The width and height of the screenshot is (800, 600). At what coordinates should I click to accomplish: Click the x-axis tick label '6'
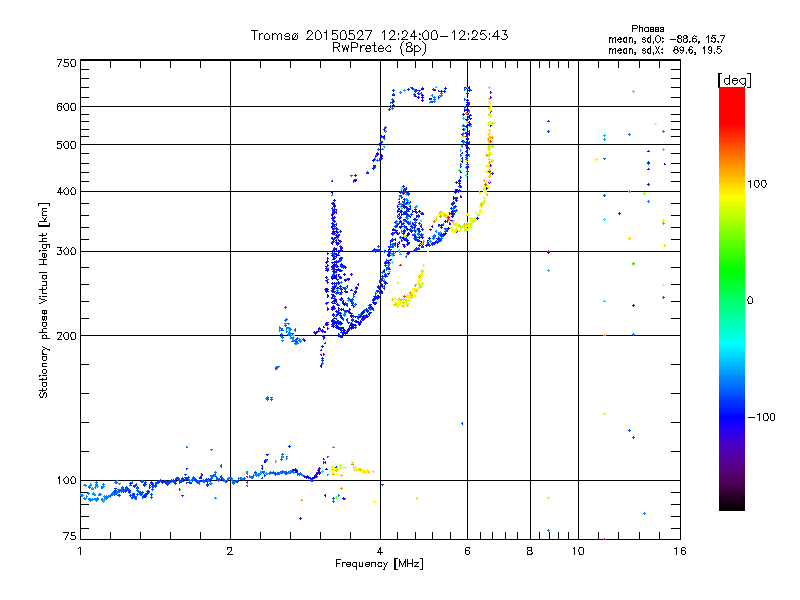[467, 551]
